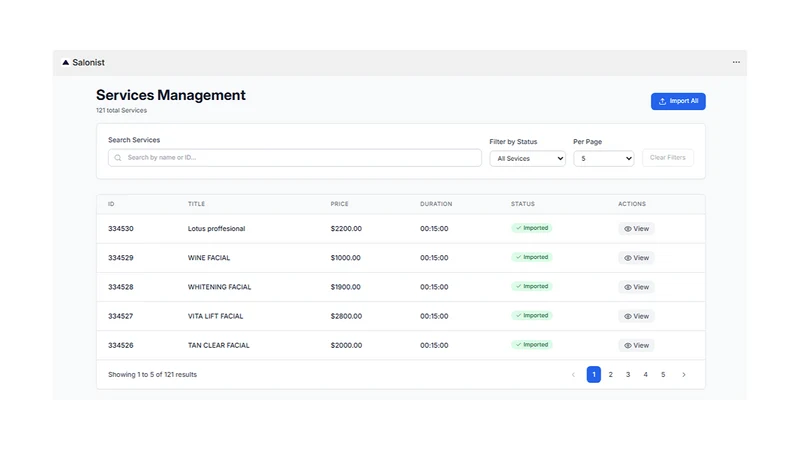The width and height of the screenshot is (800, 450).
Task: Click service ID 334527
Action: tap(121, 316)
